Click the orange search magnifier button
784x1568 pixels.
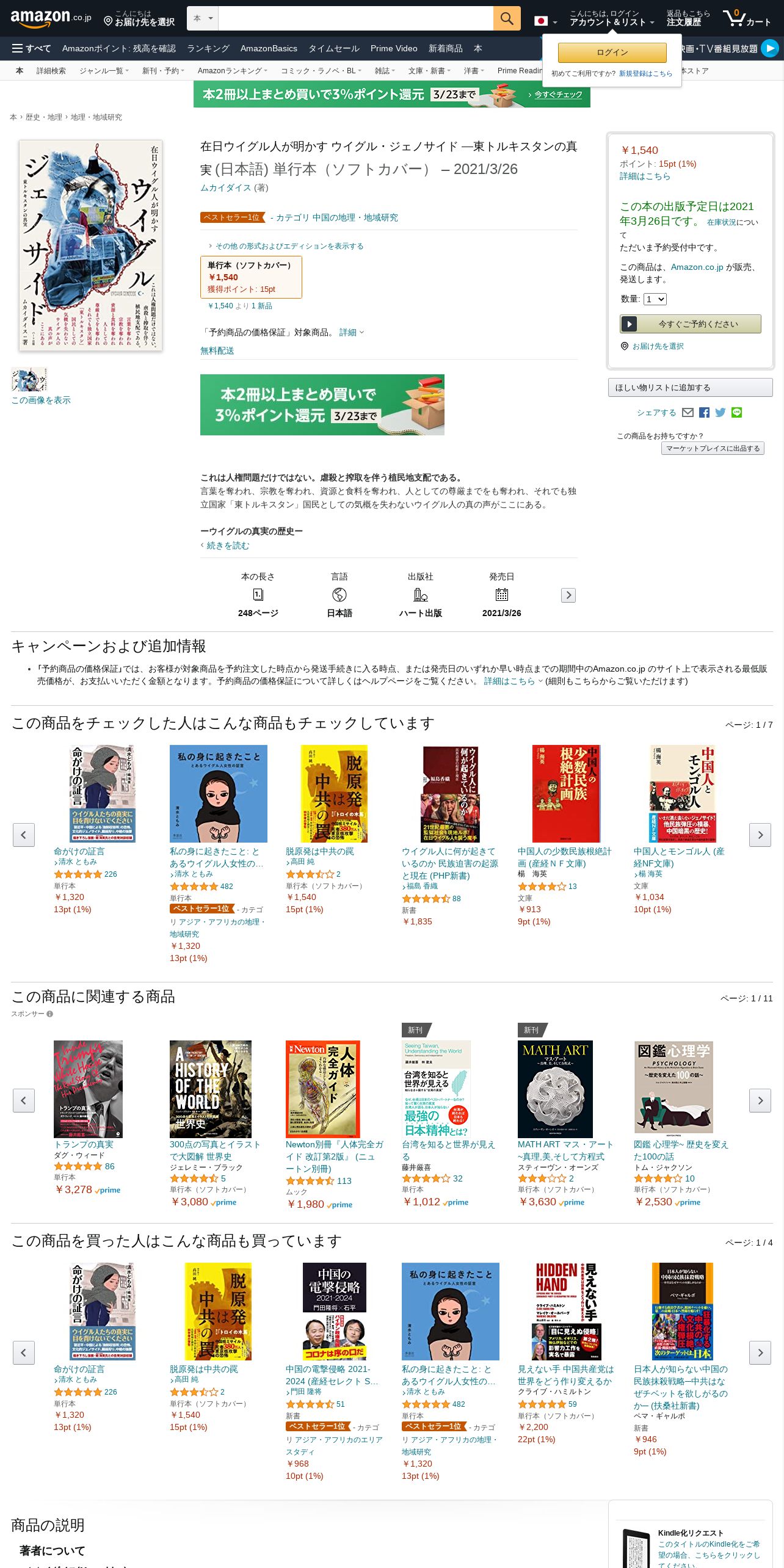(506, 18)
